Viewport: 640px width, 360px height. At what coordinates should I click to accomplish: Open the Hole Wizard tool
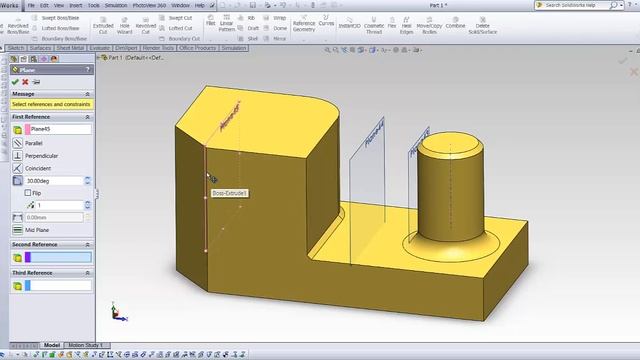(x=124, y=25)
